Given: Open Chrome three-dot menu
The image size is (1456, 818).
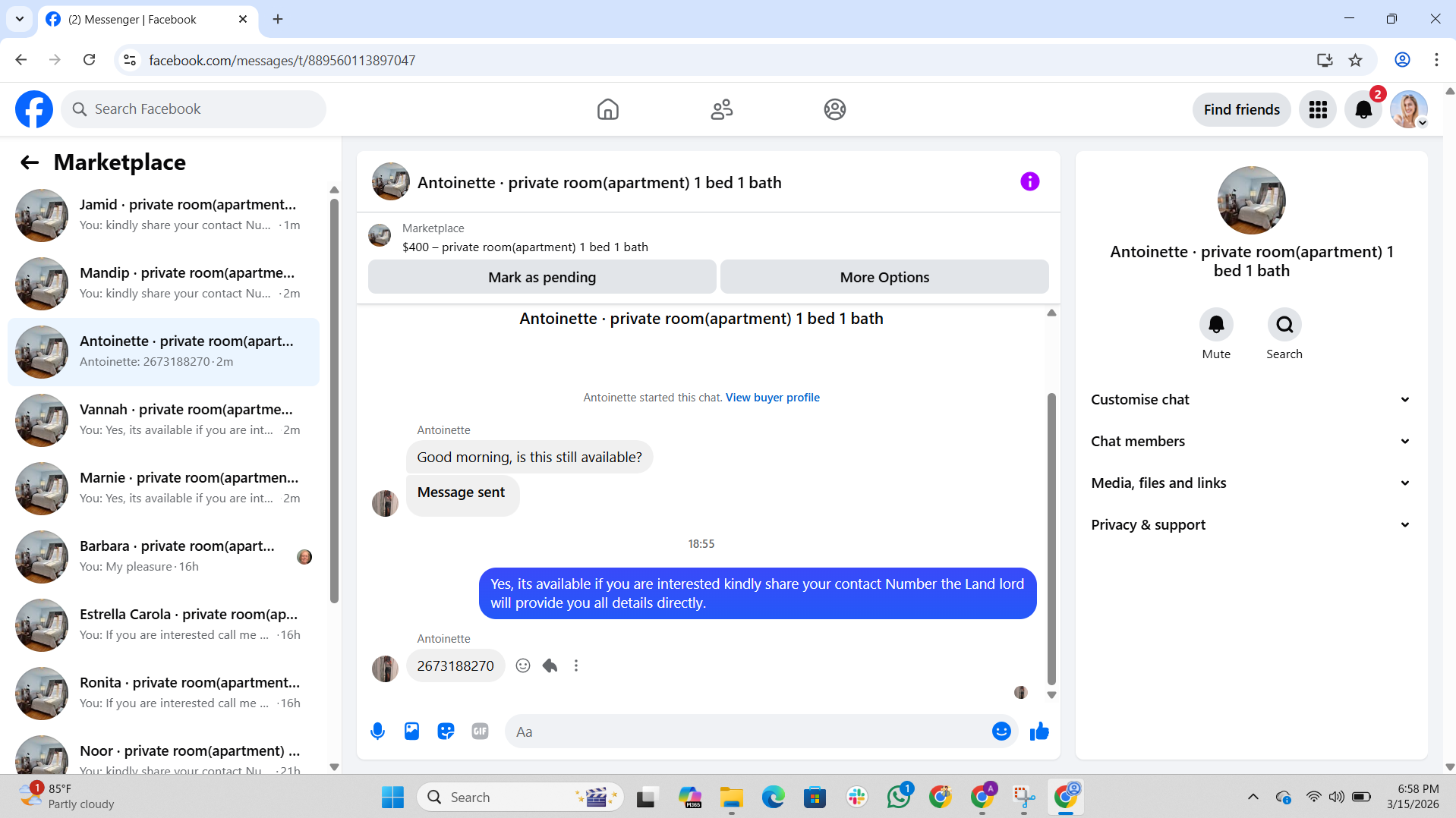Looking at the screenshot, I should [1436, 60].
